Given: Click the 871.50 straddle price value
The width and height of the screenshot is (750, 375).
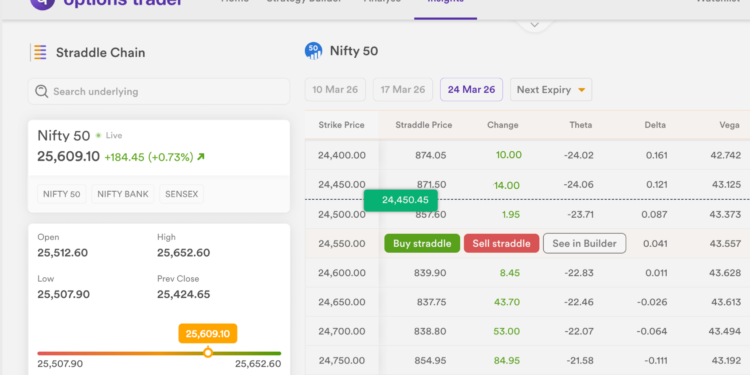Looking at the screenshot, I should coord(431,185).
